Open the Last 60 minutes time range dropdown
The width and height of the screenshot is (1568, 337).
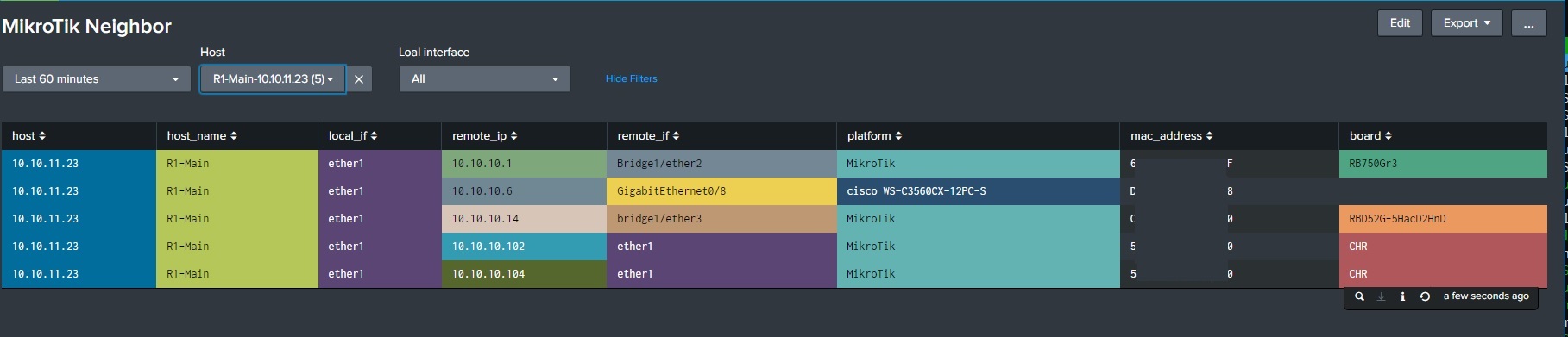tap(96, 79)
